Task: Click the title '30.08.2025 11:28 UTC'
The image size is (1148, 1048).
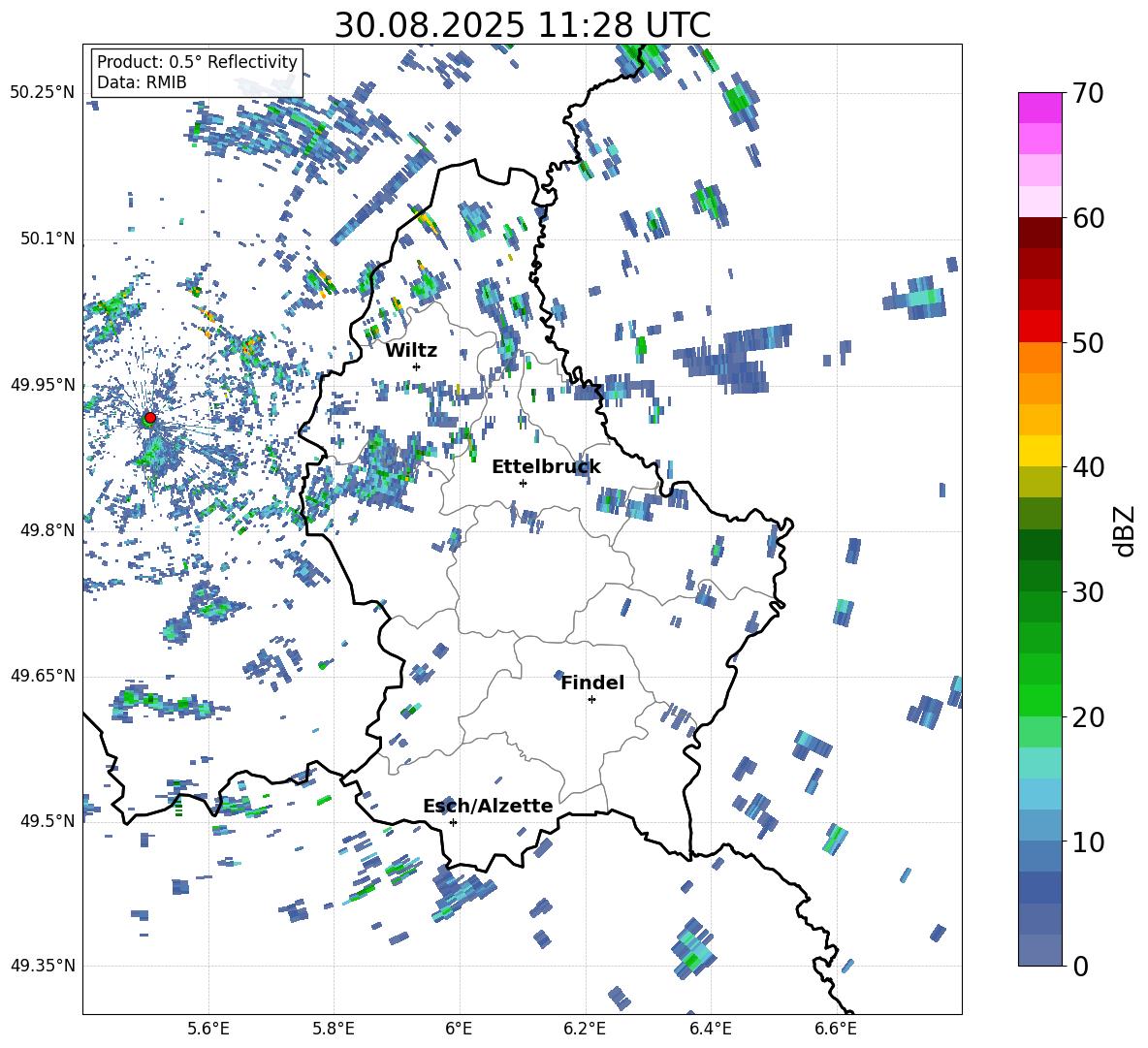Action: (523, 25)
